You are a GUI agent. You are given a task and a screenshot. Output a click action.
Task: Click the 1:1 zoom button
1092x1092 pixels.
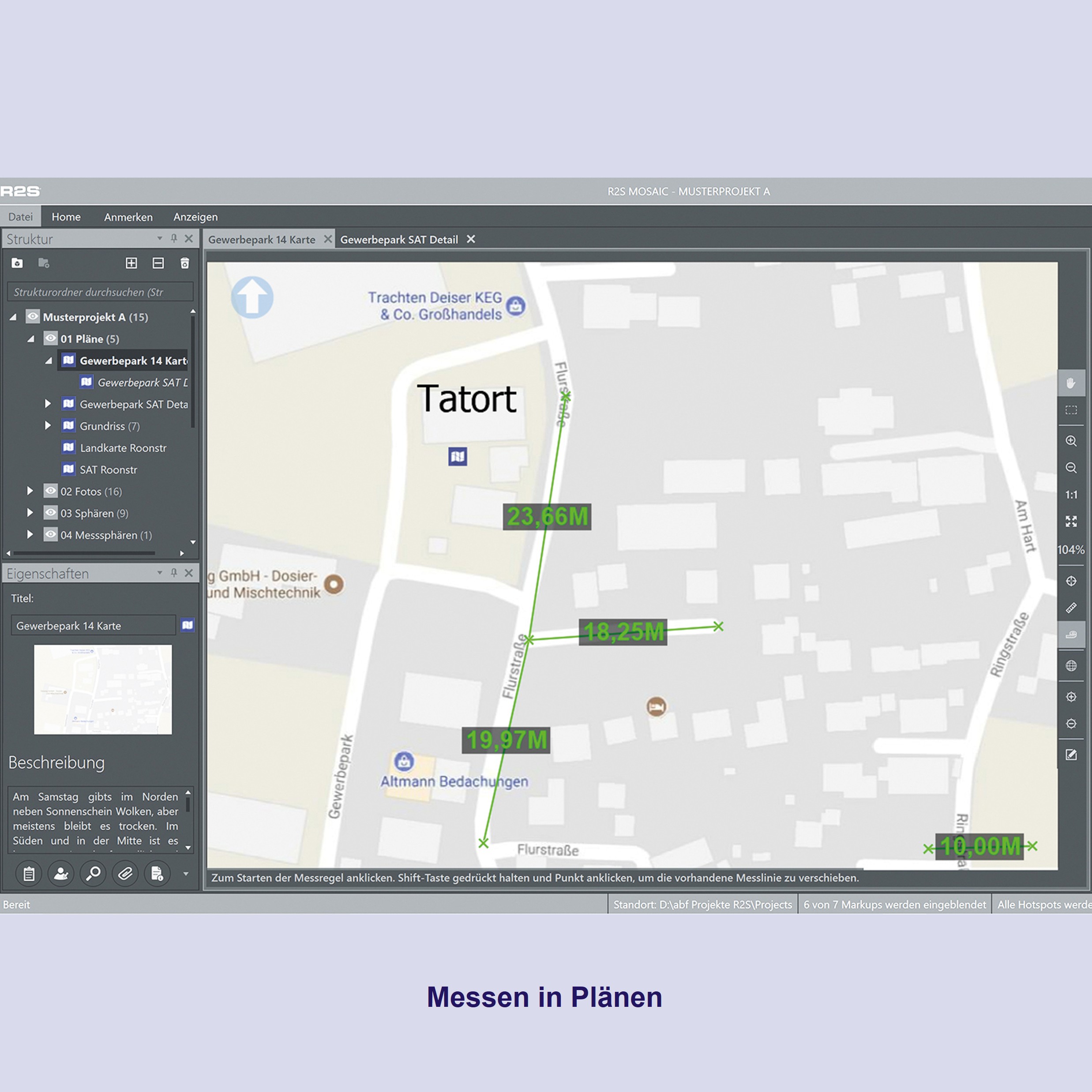(x=1070, y=495)
